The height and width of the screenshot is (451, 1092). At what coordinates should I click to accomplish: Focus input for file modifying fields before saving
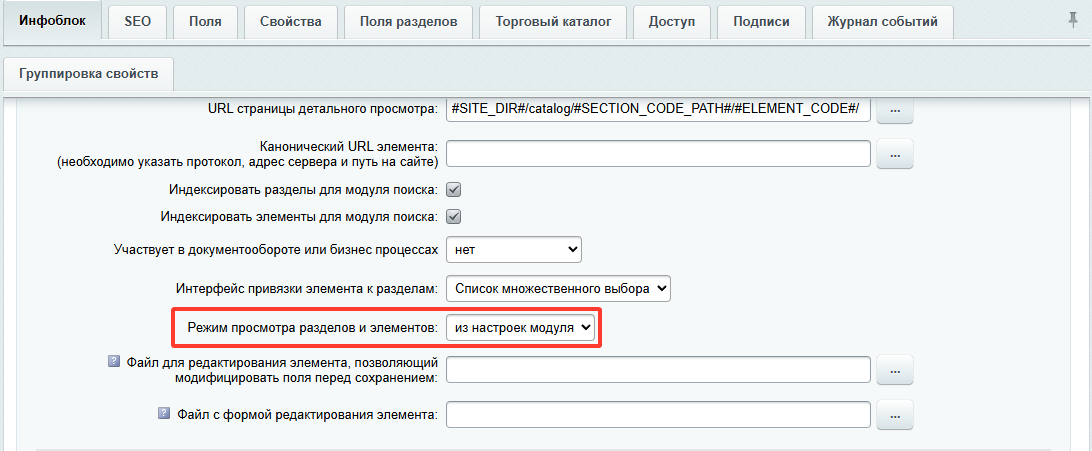pyautogui.click(x=659, y=370)
